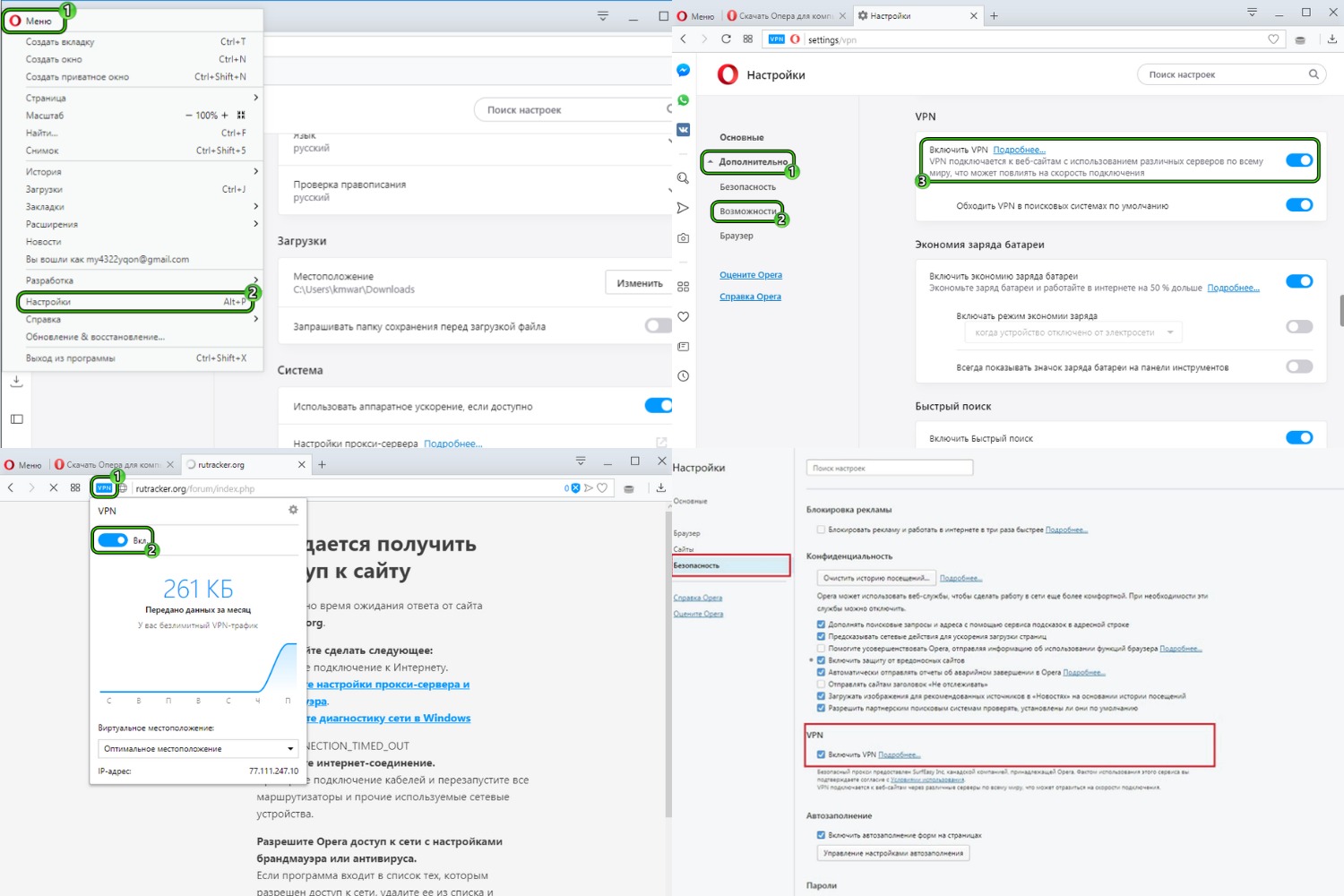Click scrollbar thumb of the VPN settings page
The width and height of the screenshot is (1344, 896).
(x=1341, y=311)
